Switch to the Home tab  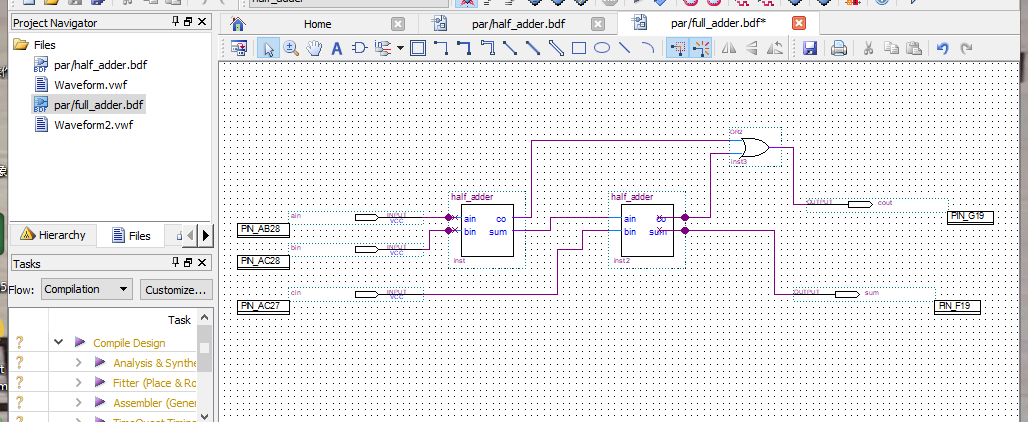point(317,24)
